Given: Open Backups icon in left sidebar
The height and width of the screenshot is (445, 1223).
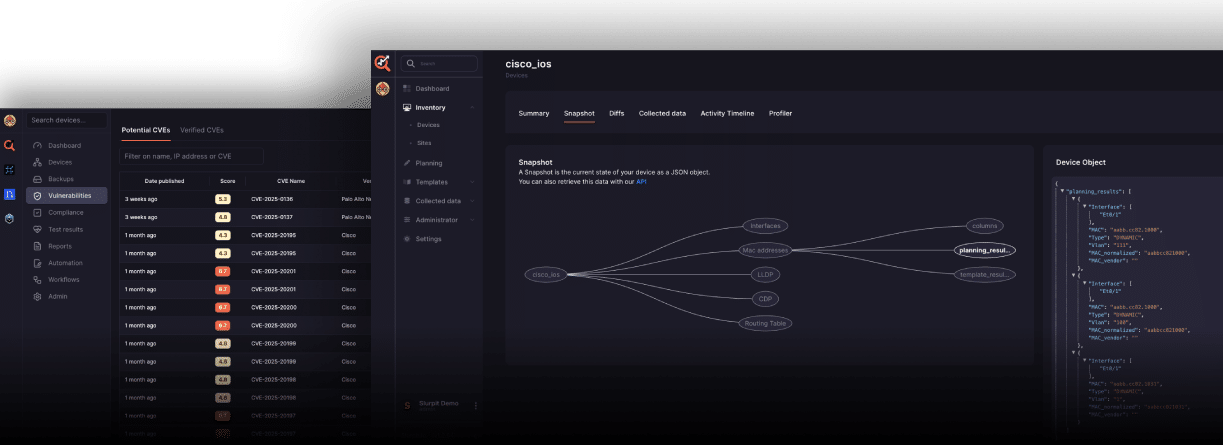Looking at the screenshot, I should 38,179.
